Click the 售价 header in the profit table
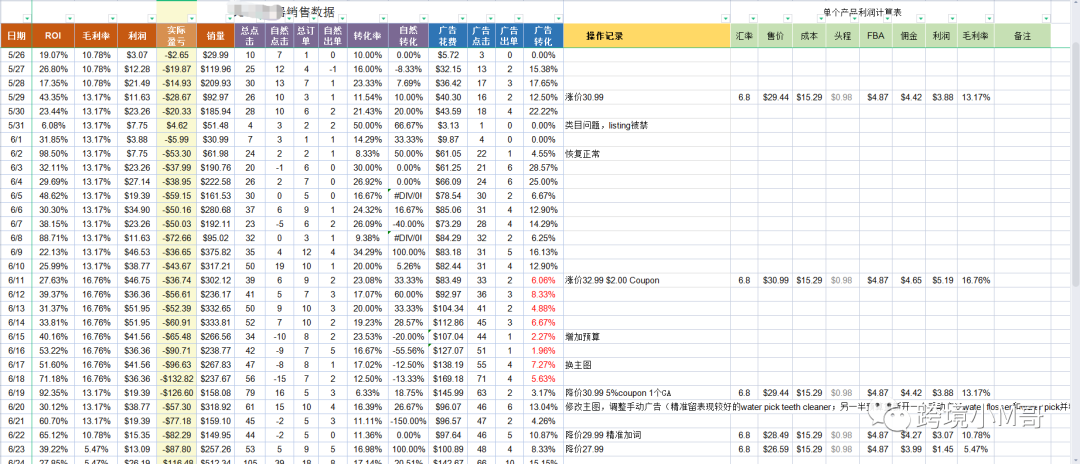 pos(775,35)
